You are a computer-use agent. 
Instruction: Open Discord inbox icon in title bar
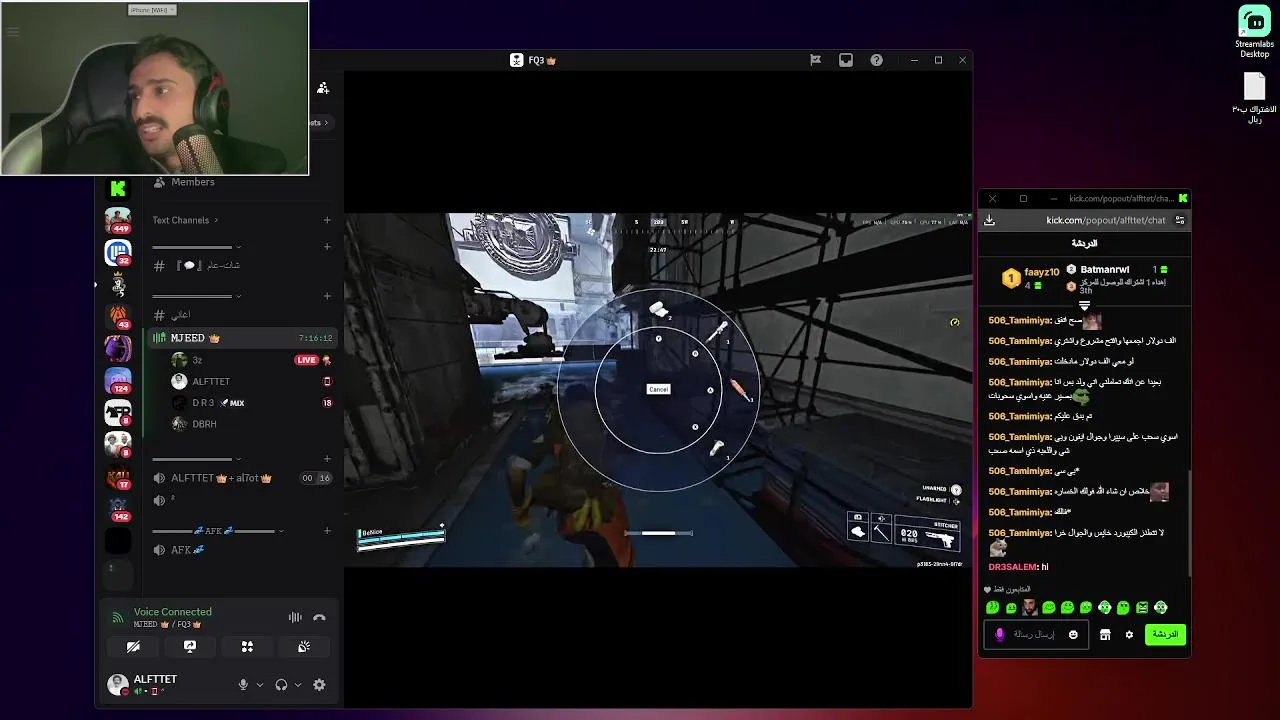click(846, 60)
